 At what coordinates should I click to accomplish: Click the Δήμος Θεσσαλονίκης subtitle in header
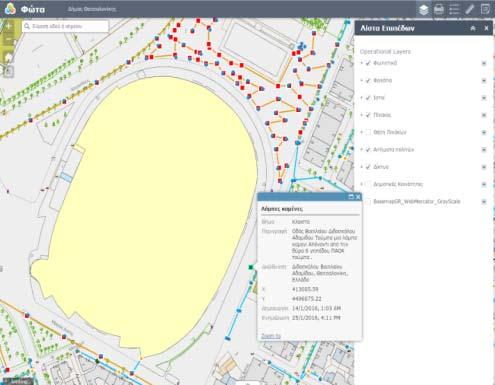92,9
